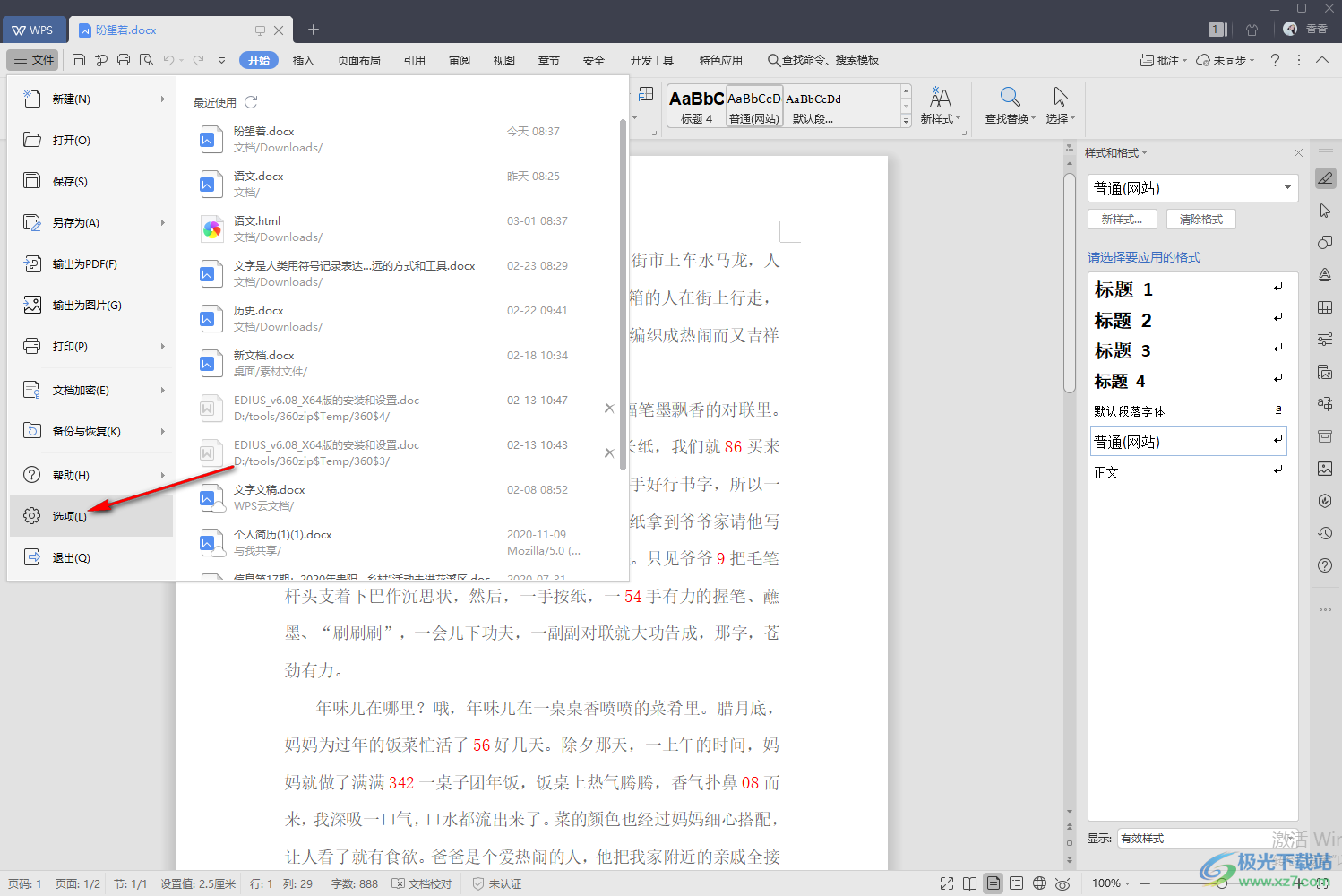
Task: Switch to the 页面布局 Page Layout tab
Action: (359, 60)
